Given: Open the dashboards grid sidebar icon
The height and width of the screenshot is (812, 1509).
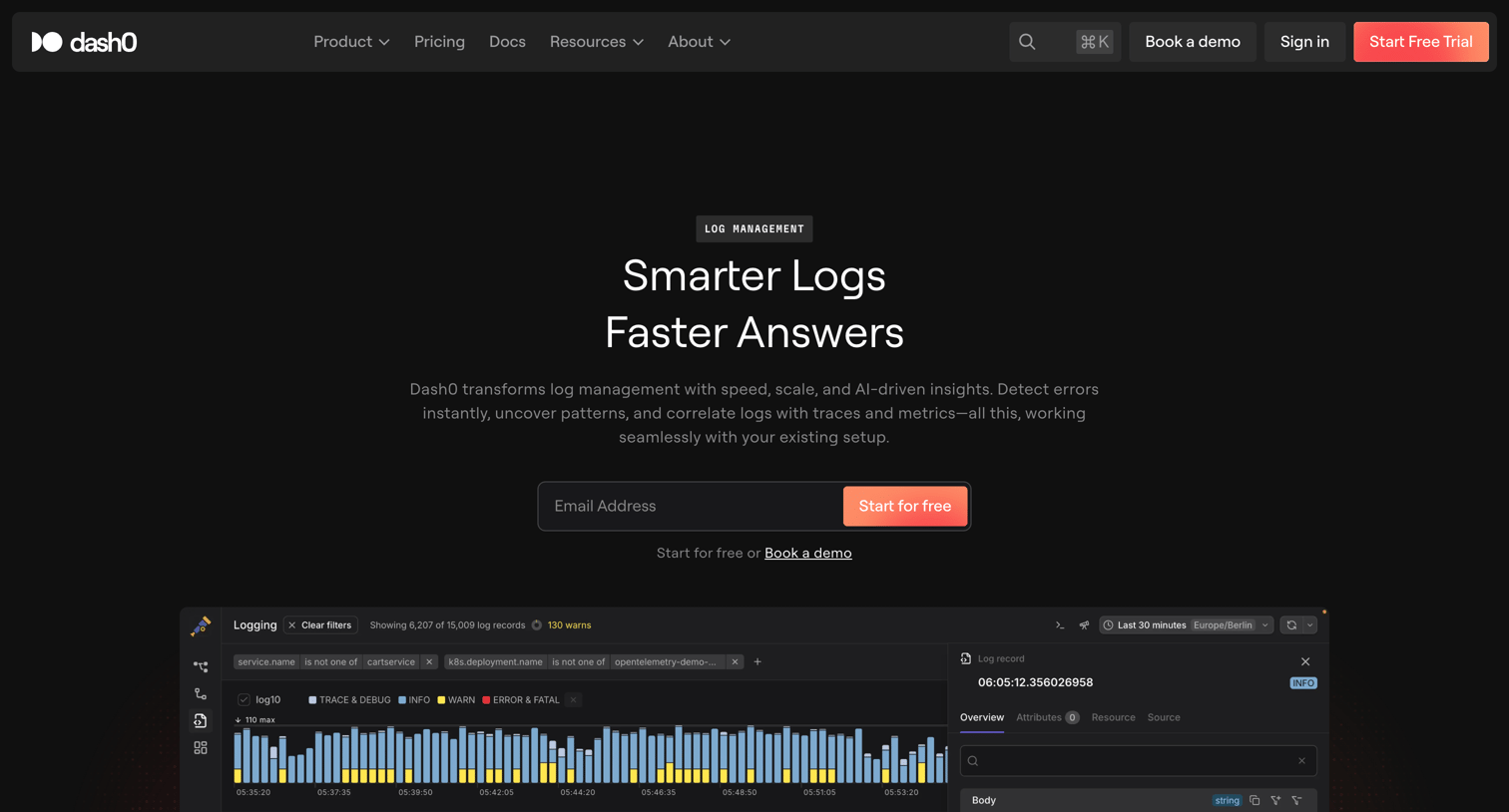Looking at the screenshot, I should point(201,747).
